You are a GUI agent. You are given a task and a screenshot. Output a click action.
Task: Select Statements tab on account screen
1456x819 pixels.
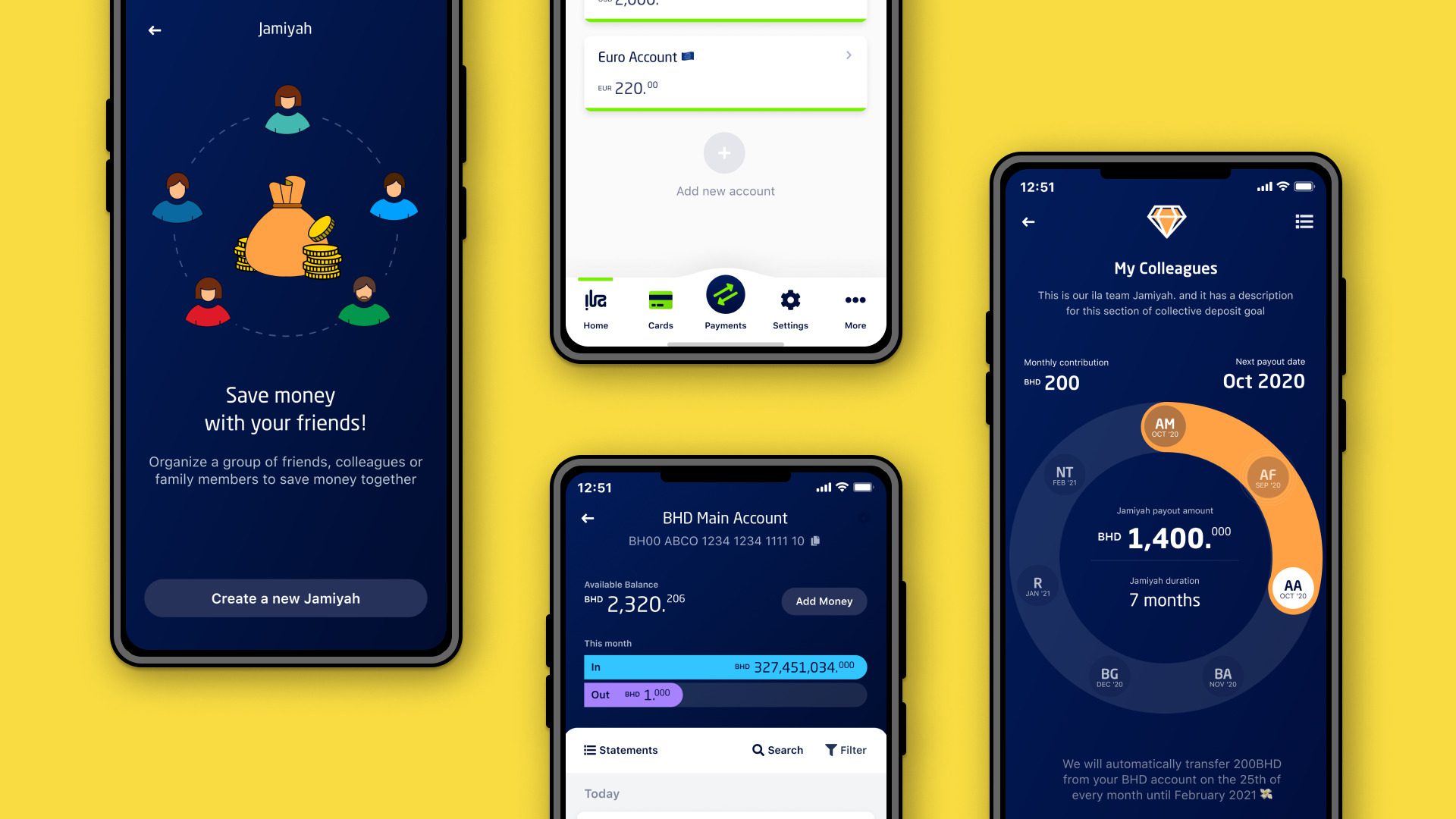(x=620, y=750)
